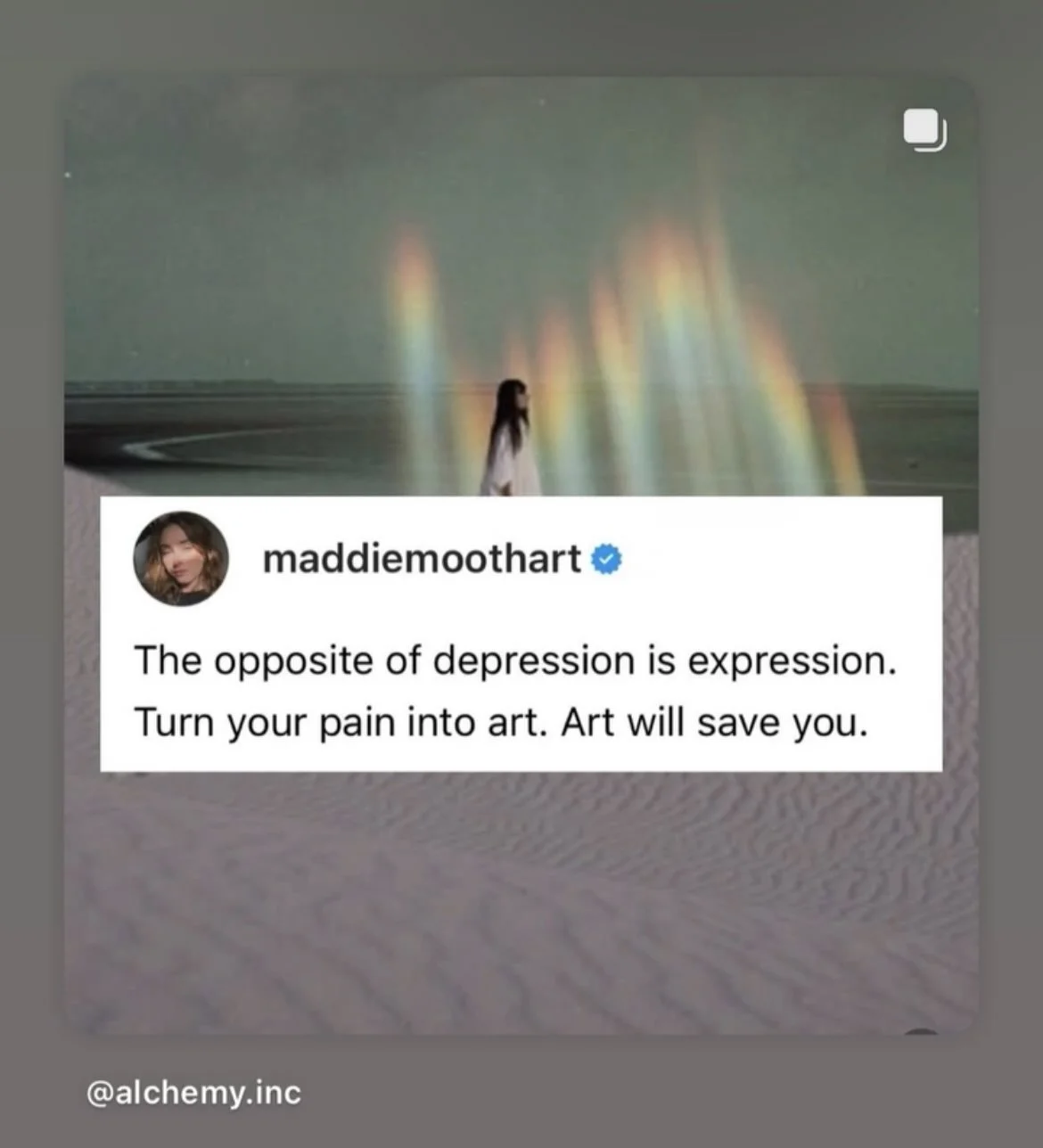This screenshot has height=1148, width=1043.
Task: Tap the woman in white dress
Action: point(510,437)
